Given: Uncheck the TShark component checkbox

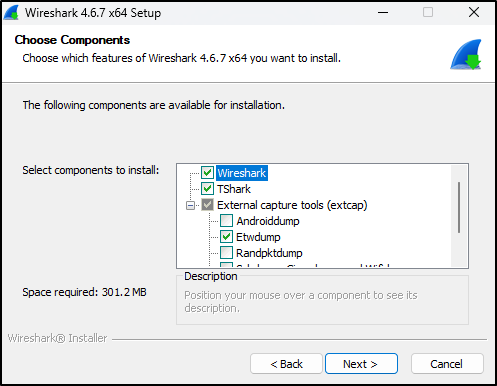Looking at the screenshot, I should pyautogui.click(x=207, y=189).
